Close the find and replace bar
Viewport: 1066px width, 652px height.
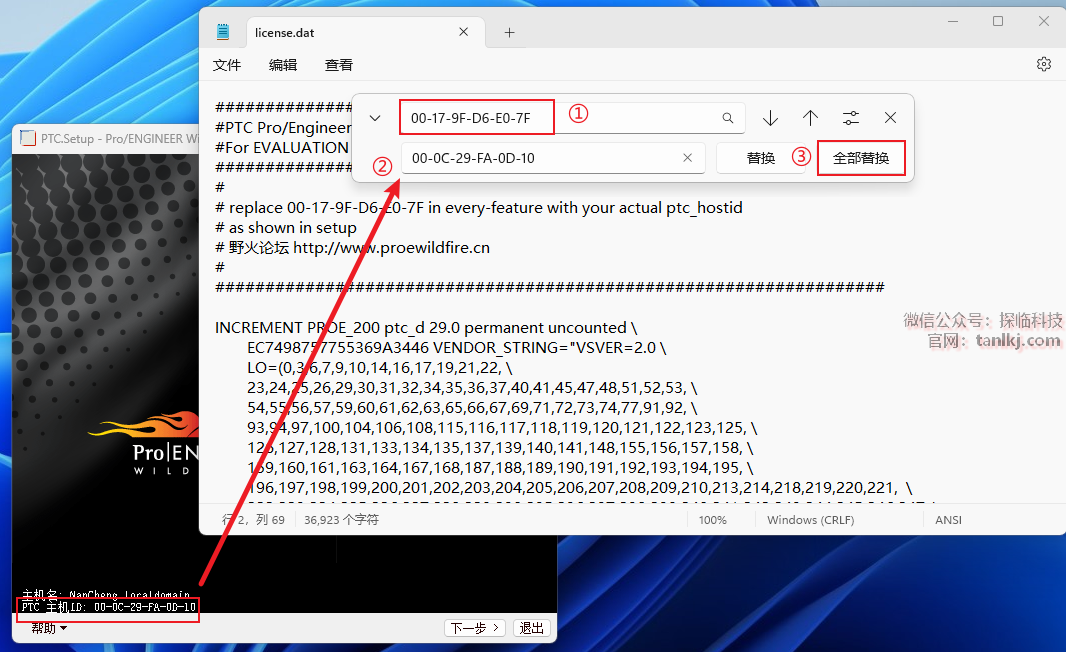click(890, 118)
